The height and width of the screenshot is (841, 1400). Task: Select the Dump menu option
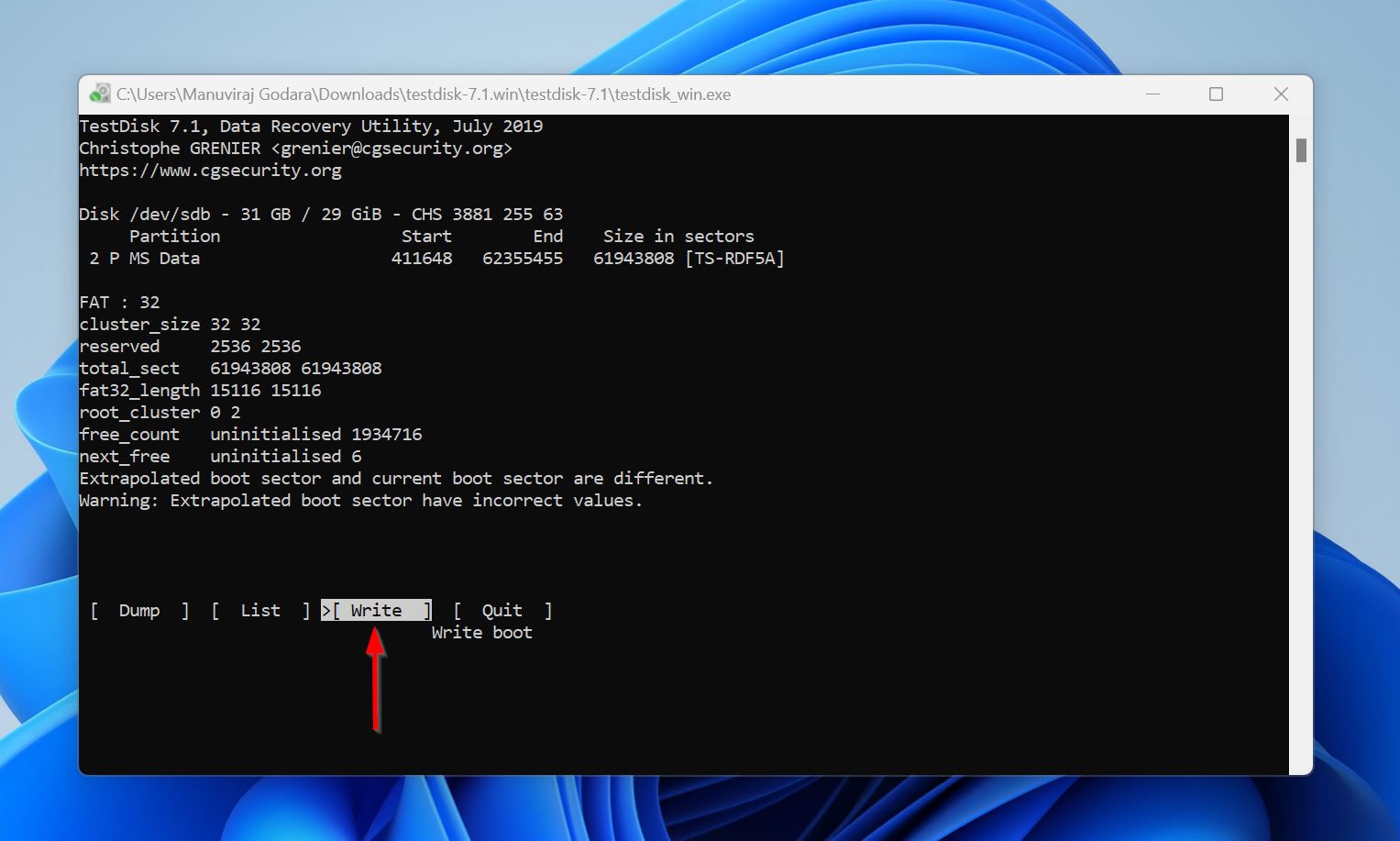click(139, 611)
